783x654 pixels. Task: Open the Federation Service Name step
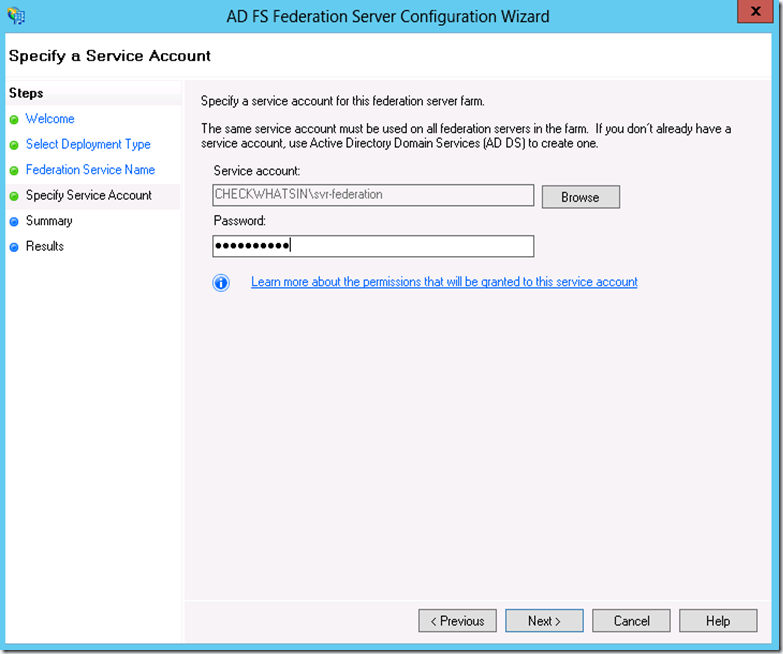(90, 170)
